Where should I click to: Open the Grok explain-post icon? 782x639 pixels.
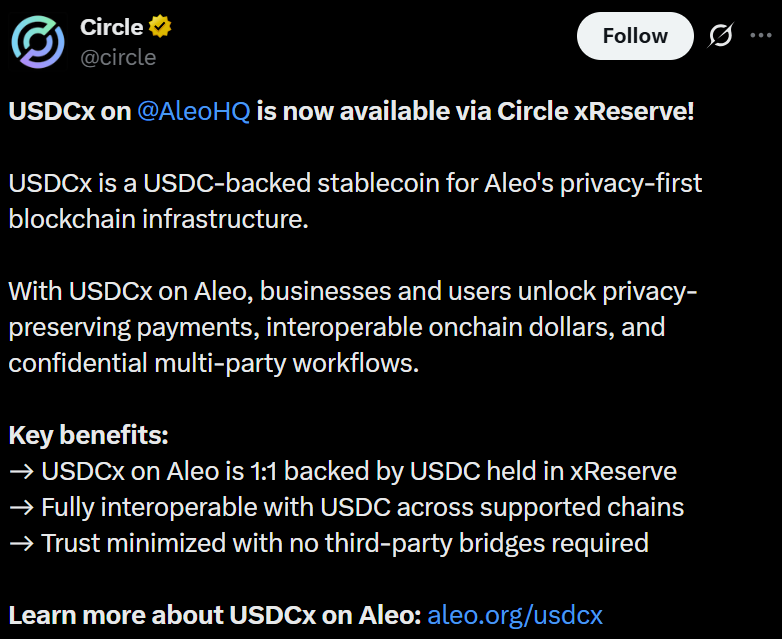[720, 36]
